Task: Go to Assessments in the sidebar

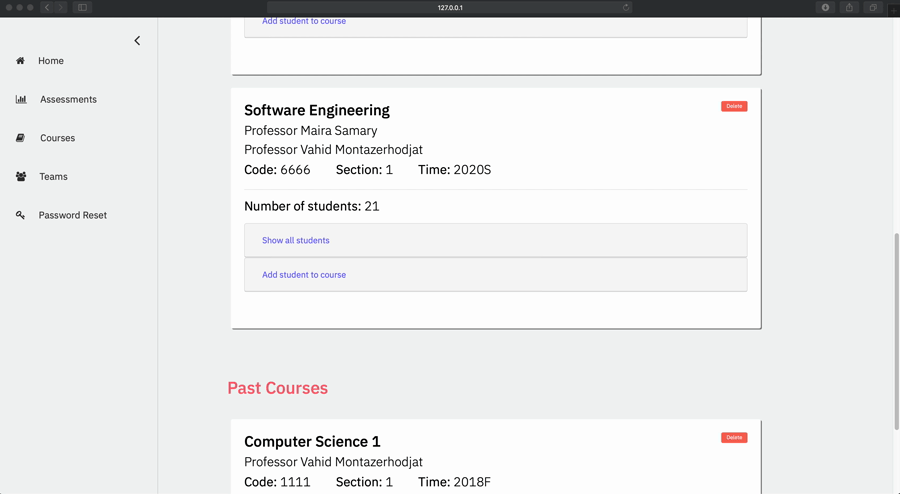Action: tap(68, 99)
